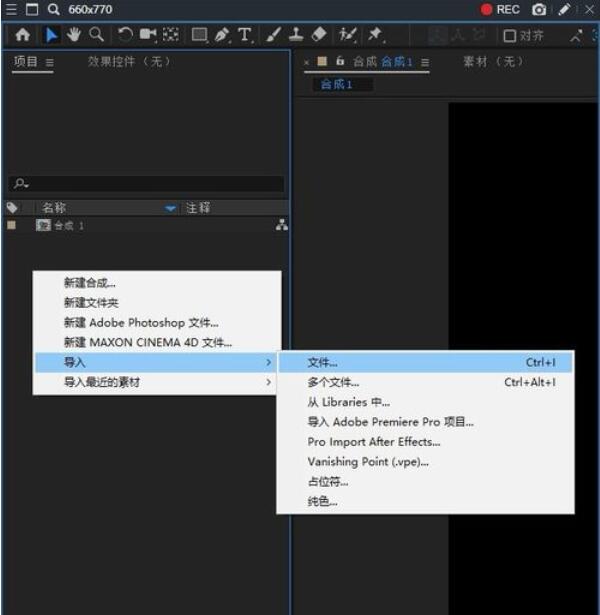The image size is (600, 615).
Task: Click the flowchart icon in the 合成 1 row
Action: [282, 225]
